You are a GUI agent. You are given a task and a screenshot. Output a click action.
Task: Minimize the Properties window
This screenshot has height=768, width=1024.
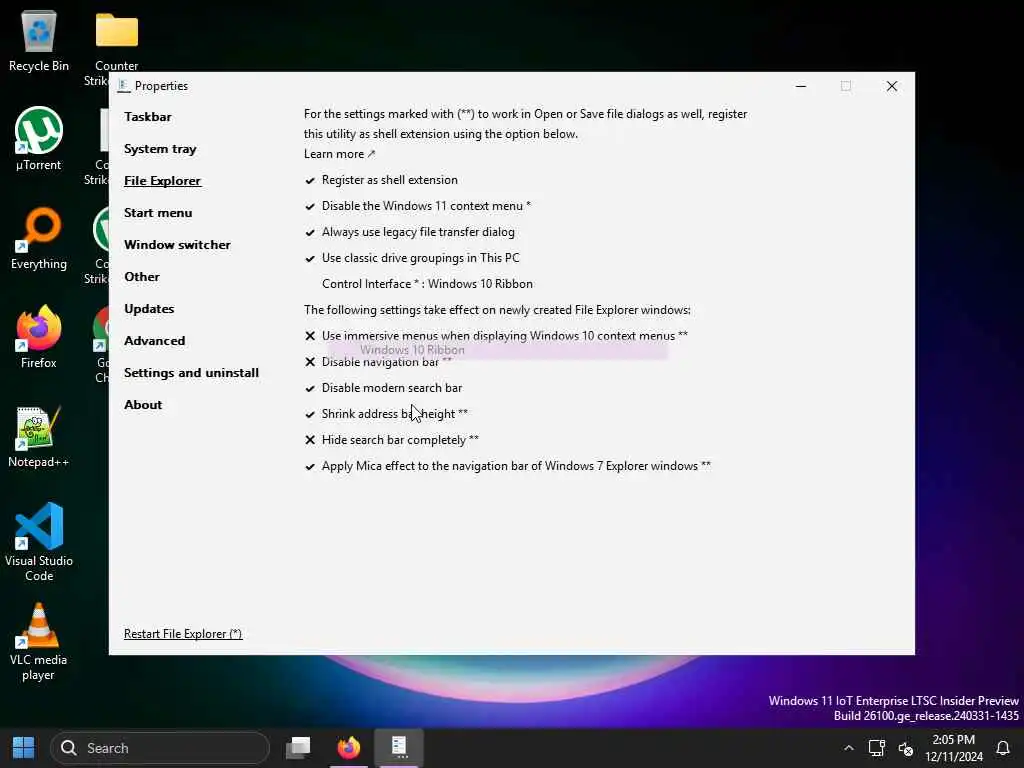pyautogui.click(x=801, y=86)
